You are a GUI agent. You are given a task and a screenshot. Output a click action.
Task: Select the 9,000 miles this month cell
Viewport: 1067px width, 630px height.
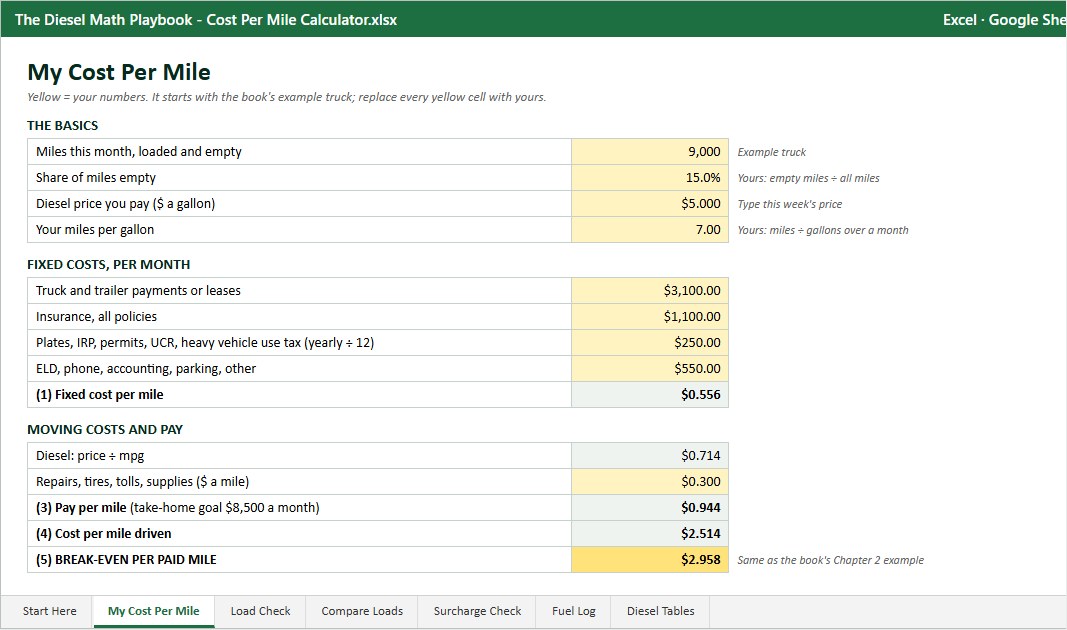coord(650,152)
